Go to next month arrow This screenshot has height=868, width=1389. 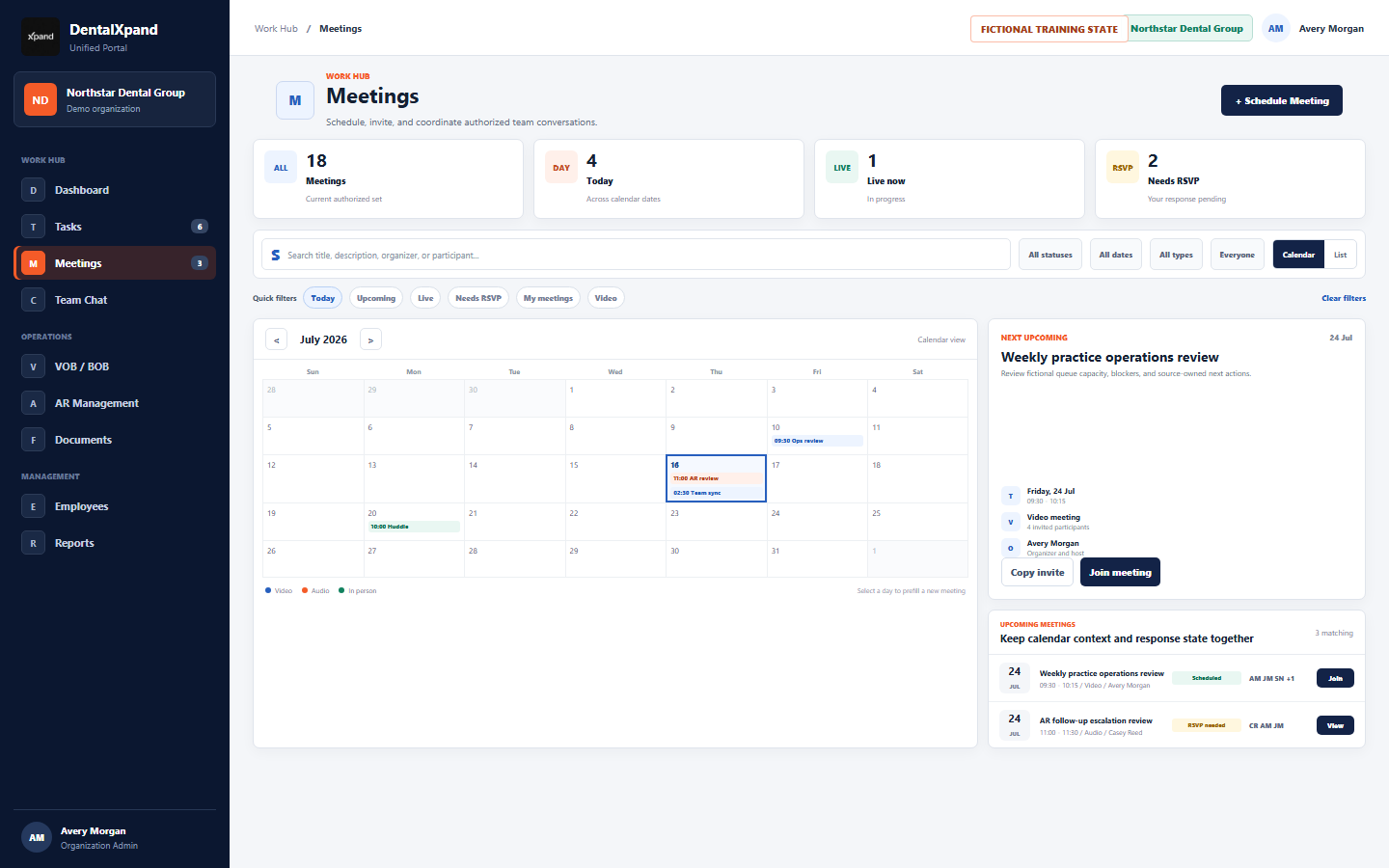[x=370, y=339]
